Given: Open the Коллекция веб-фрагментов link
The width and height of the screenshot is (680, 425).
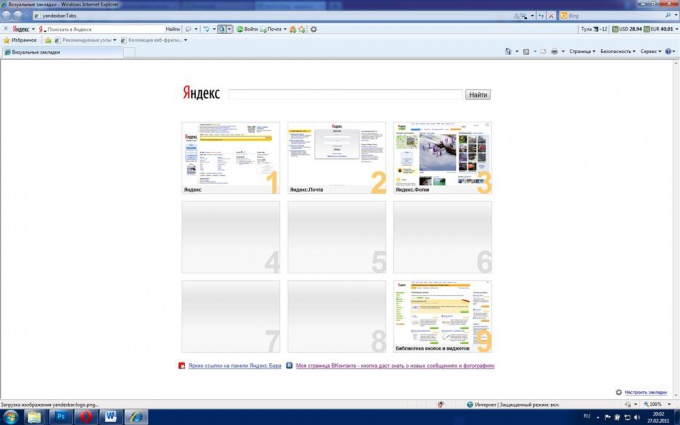Looking at the screenshot, I should tap(154, 40).
